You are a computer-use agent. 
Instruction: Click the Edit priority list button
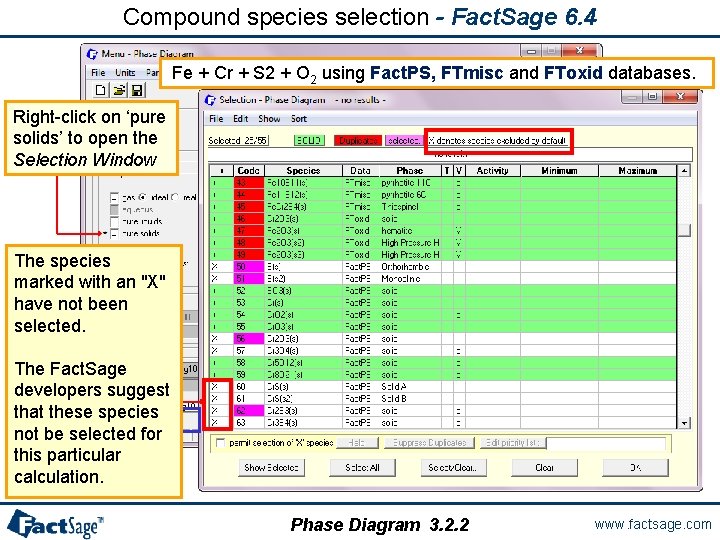pos(512,443)
